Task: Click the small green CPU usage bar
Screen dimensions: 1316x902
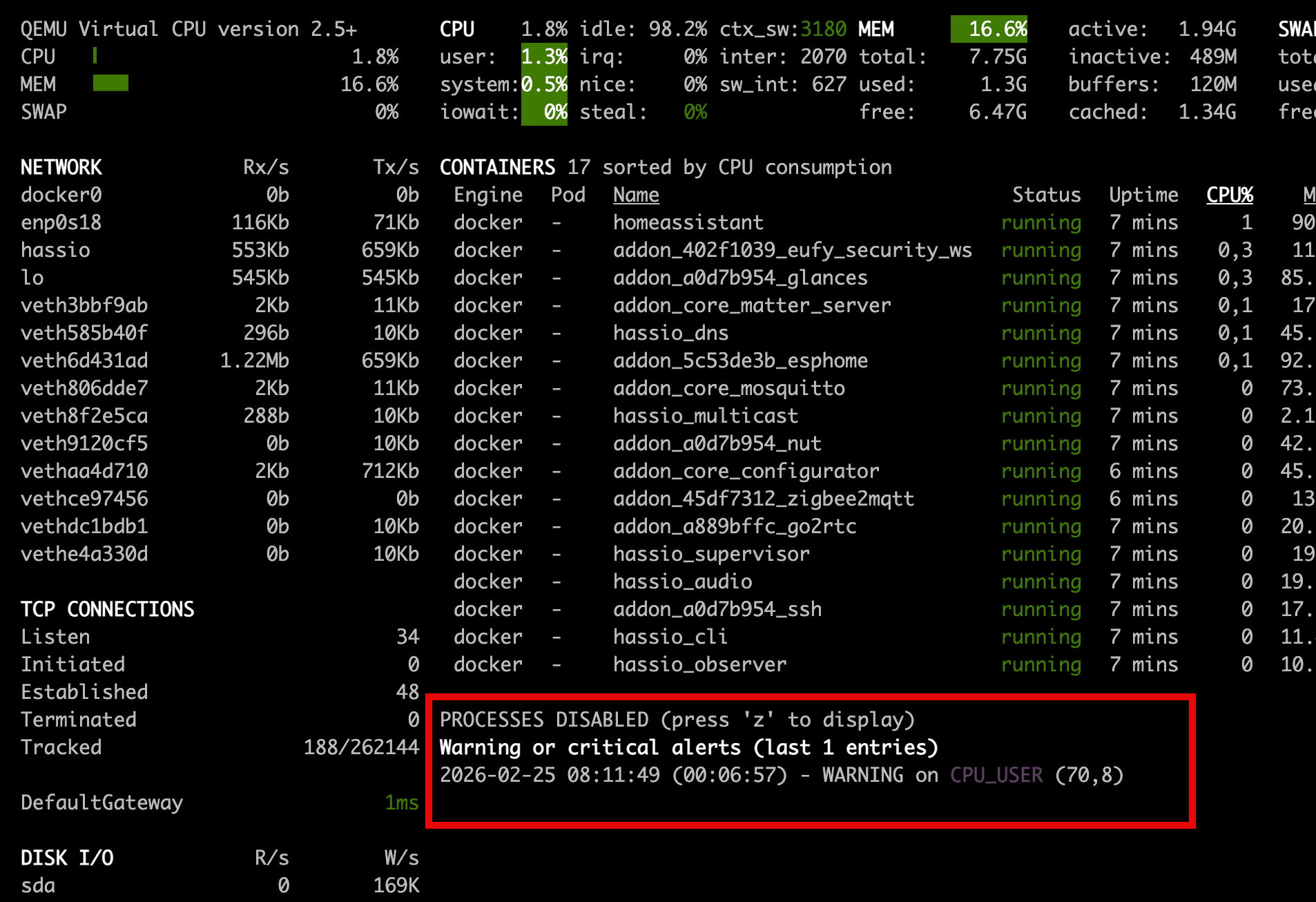Action: click(95, 56)
